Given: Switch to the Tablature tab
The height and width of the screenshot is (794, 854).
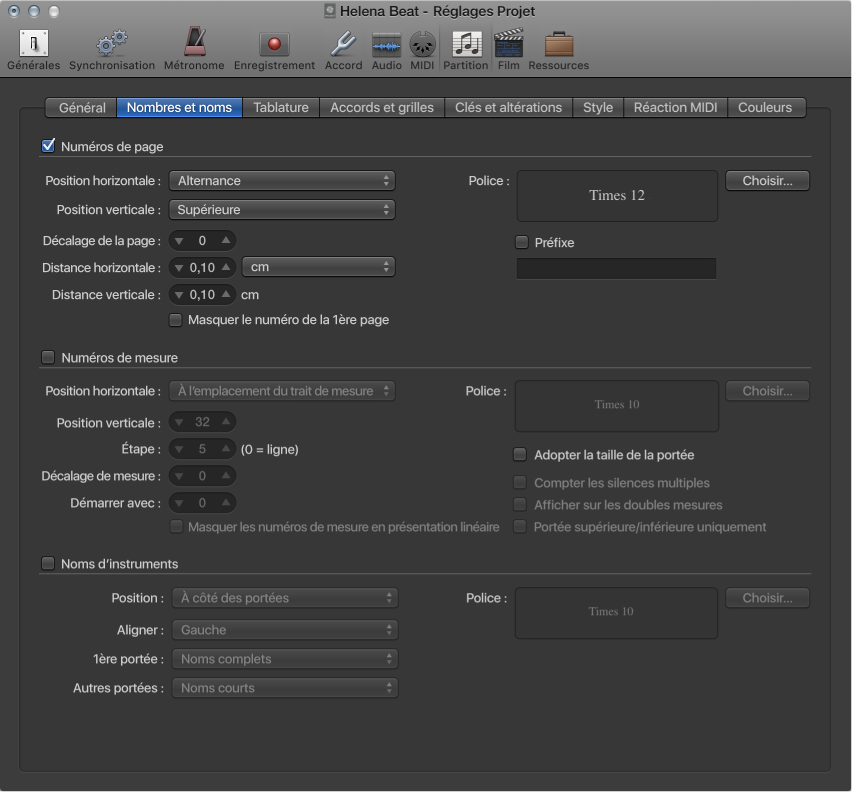Looking at the screenshot, I should (281, 107).
